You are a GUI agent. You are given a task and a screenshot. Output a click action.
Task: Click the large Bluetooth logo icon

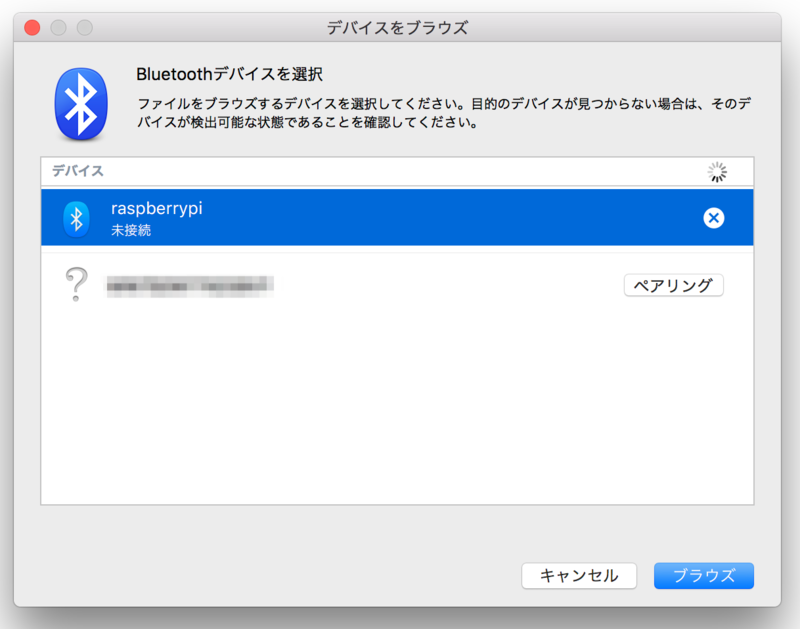81,104
